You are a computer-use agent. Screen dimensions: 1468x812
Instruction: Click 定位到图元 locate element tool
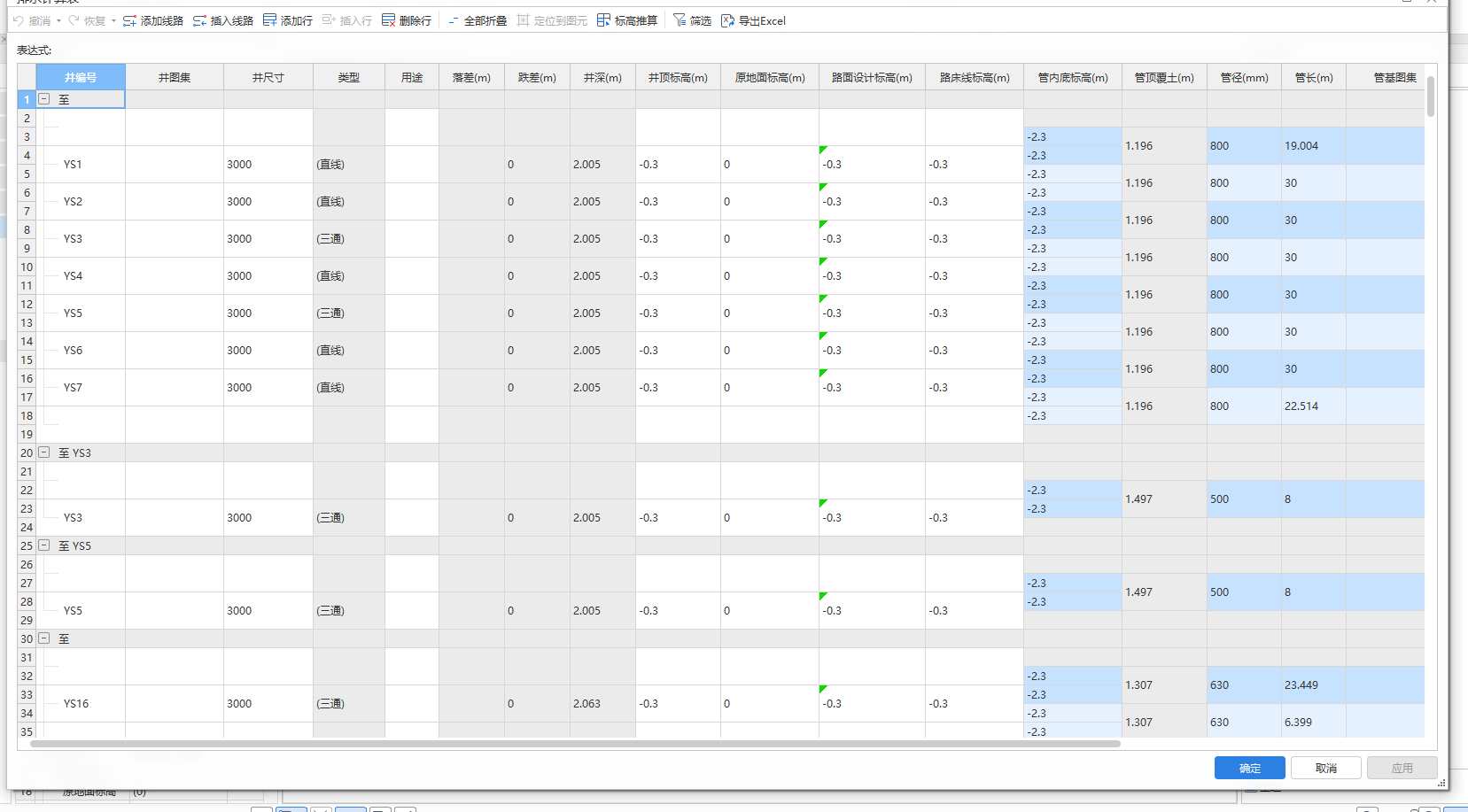(x=551, y=20)
